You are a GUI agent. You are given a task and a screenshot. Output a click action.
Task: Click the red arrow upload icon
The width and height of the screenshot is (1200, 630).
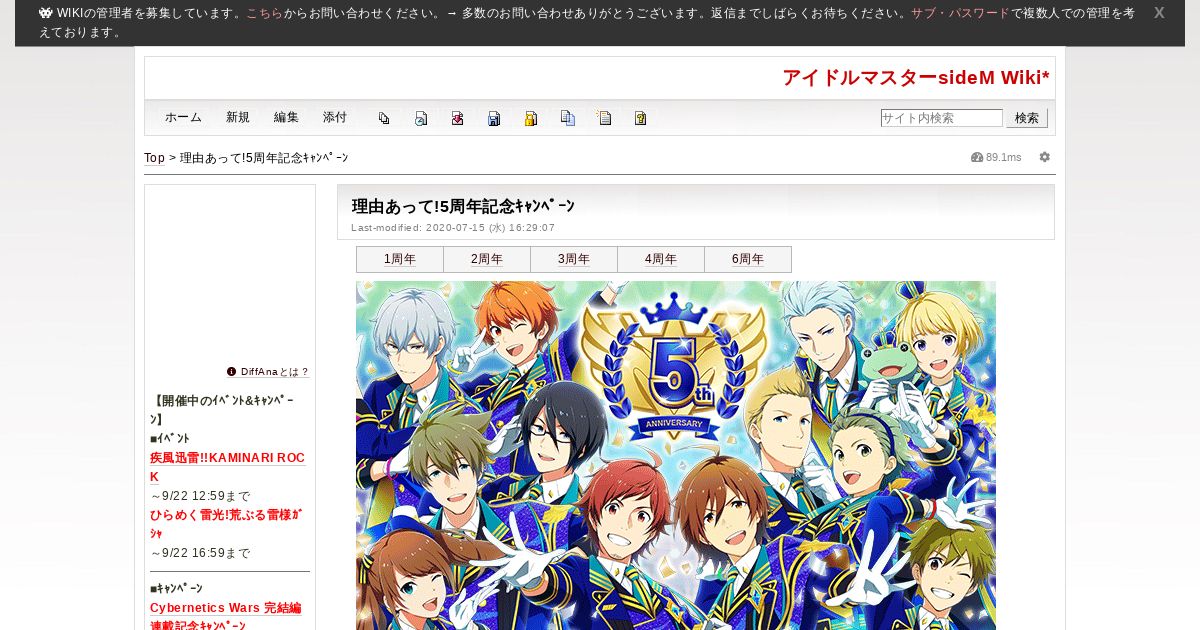[457, 118]
